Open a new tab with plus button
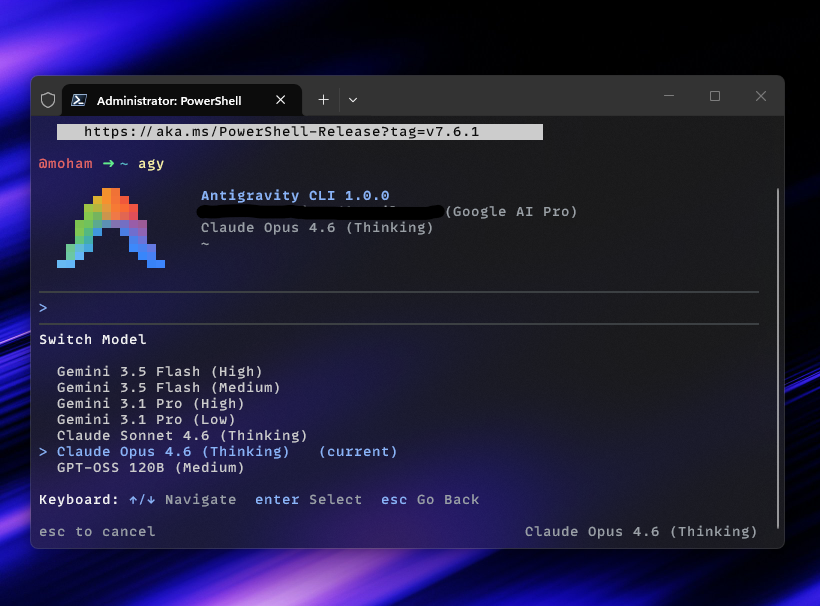The width and height of the screenshot is (820, 606). [x=324, y=100]
